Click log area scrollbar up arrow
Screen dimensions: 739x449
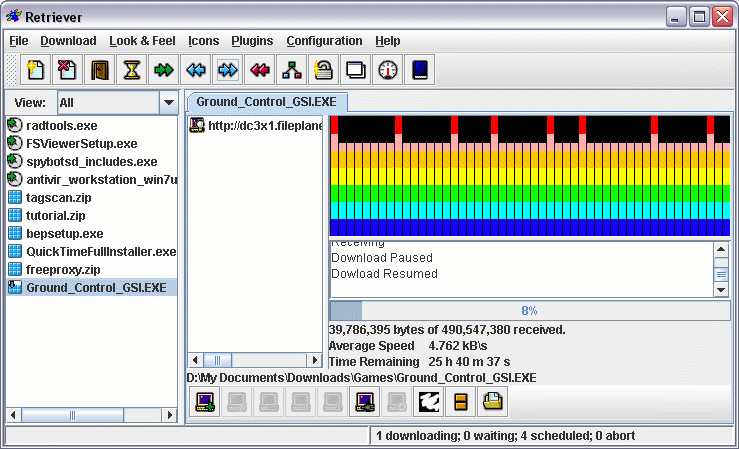click(721, 249)
